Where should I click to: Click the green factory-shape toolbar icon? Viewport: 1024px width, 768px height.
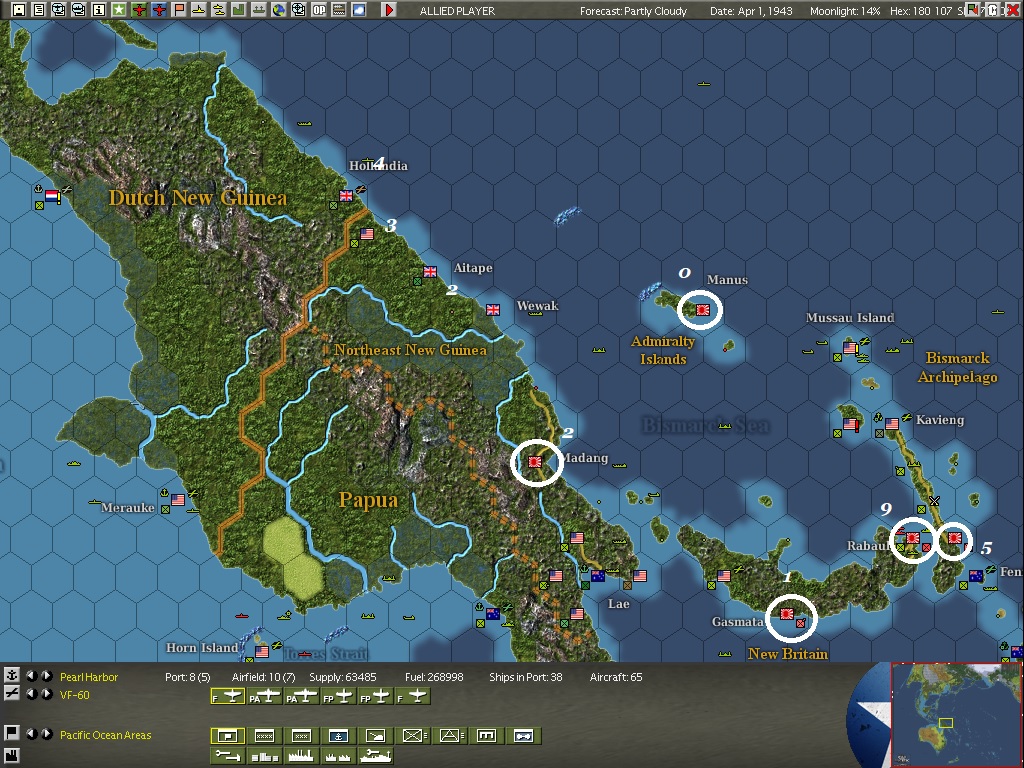coord(238,9)
